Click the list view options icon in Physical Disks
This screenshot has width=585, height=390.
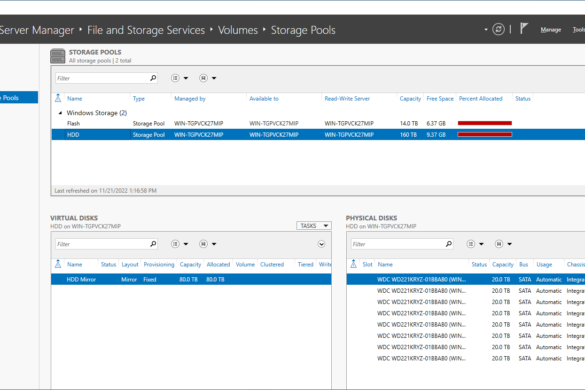[471, 244]
